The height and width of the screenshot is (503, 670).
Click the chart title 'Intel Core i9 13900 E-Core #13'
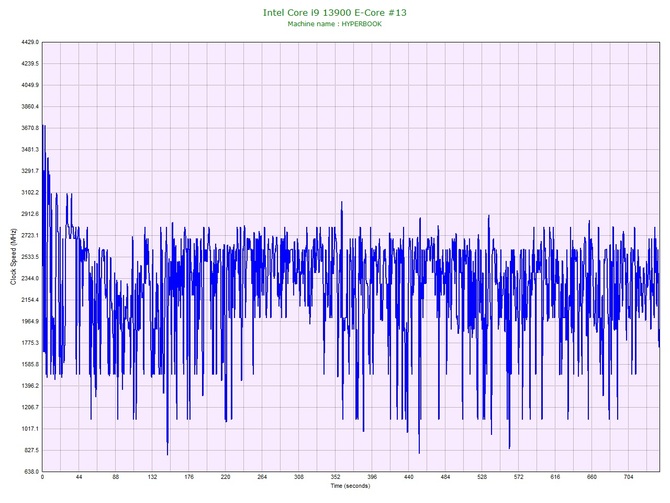(x=335, y=12)
